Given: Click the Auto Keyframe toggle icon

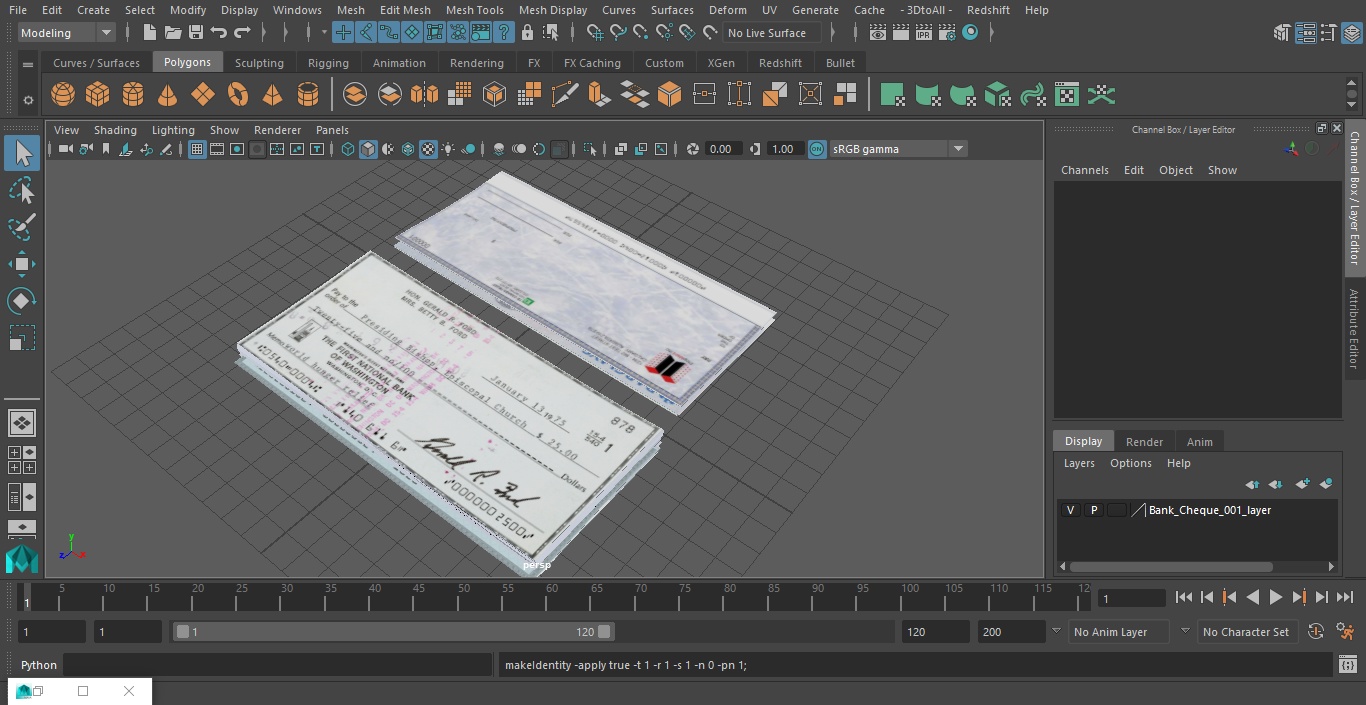Looking at the screenshot, I should [1316, 632].
